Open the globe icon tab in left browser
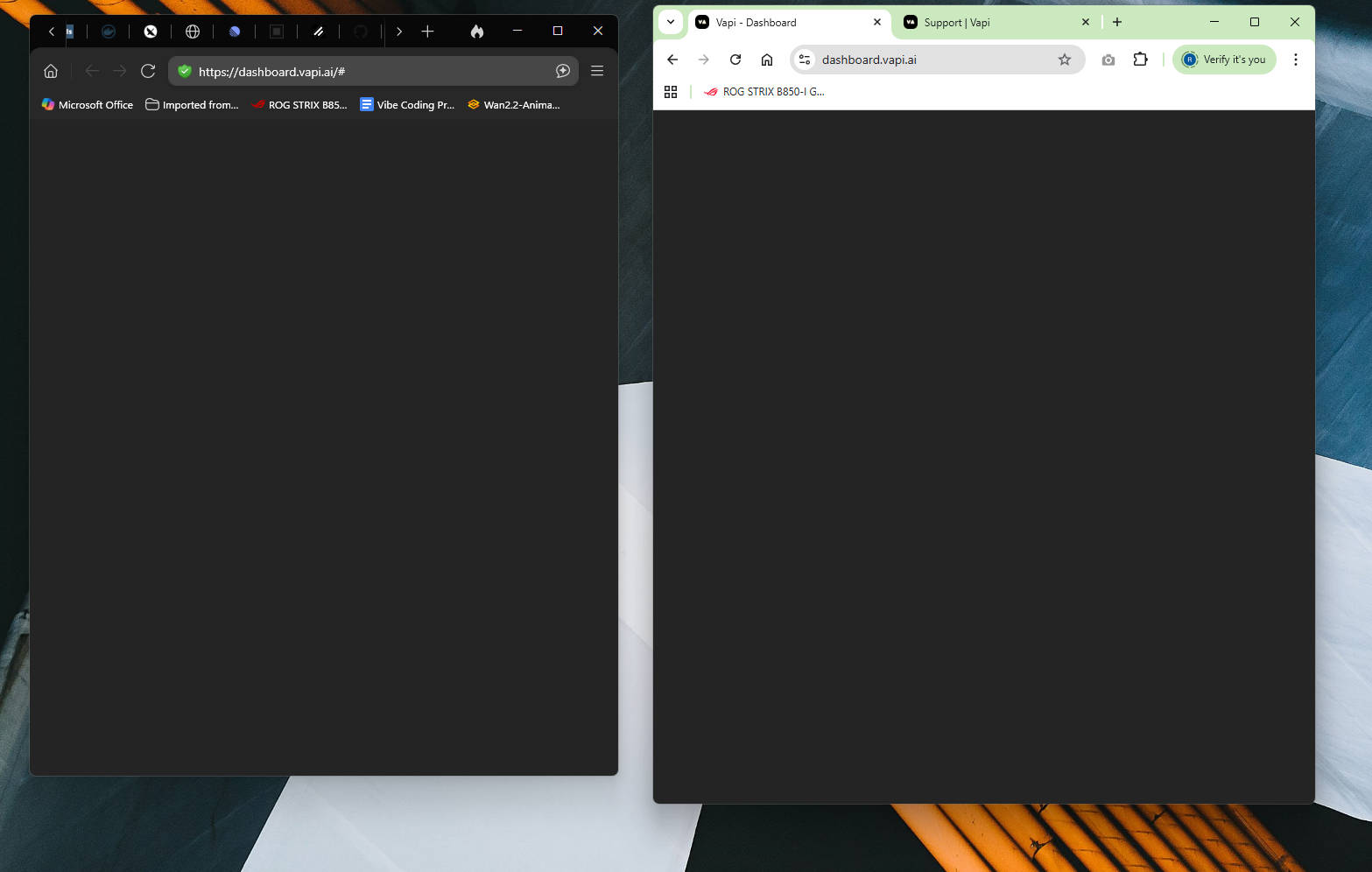Screen dimensions: 1372x872 (x=193, y=32)
